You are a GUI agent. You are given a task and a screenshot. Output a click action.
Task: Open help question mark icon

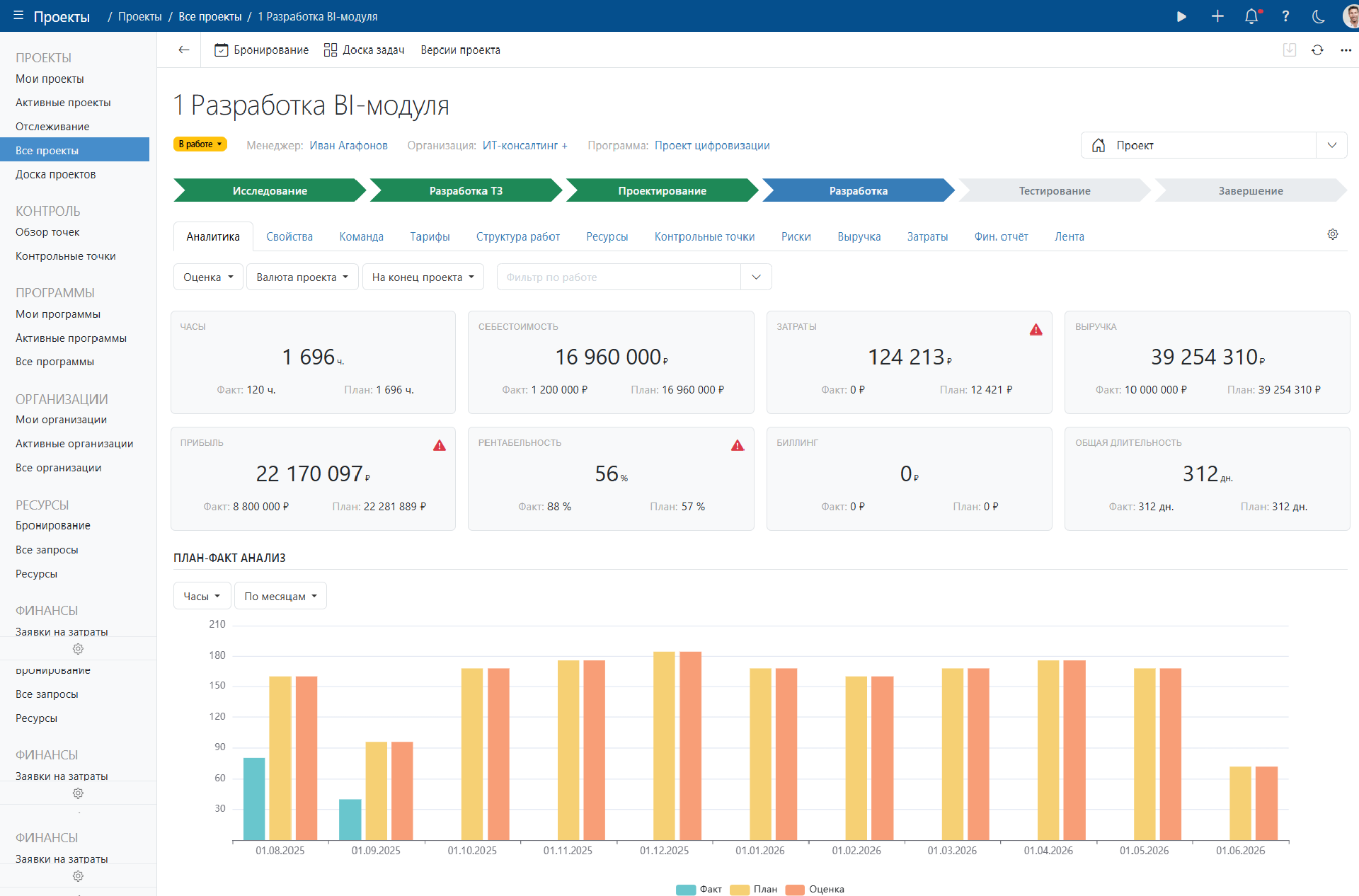(x=1285, y=16)
